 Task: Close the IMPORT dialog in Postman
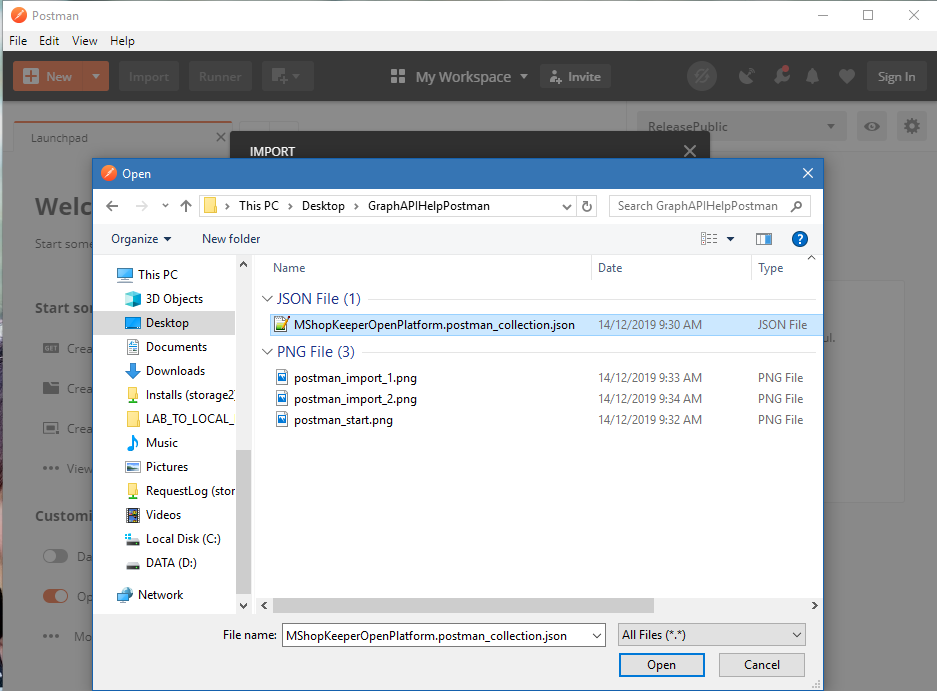690,151
